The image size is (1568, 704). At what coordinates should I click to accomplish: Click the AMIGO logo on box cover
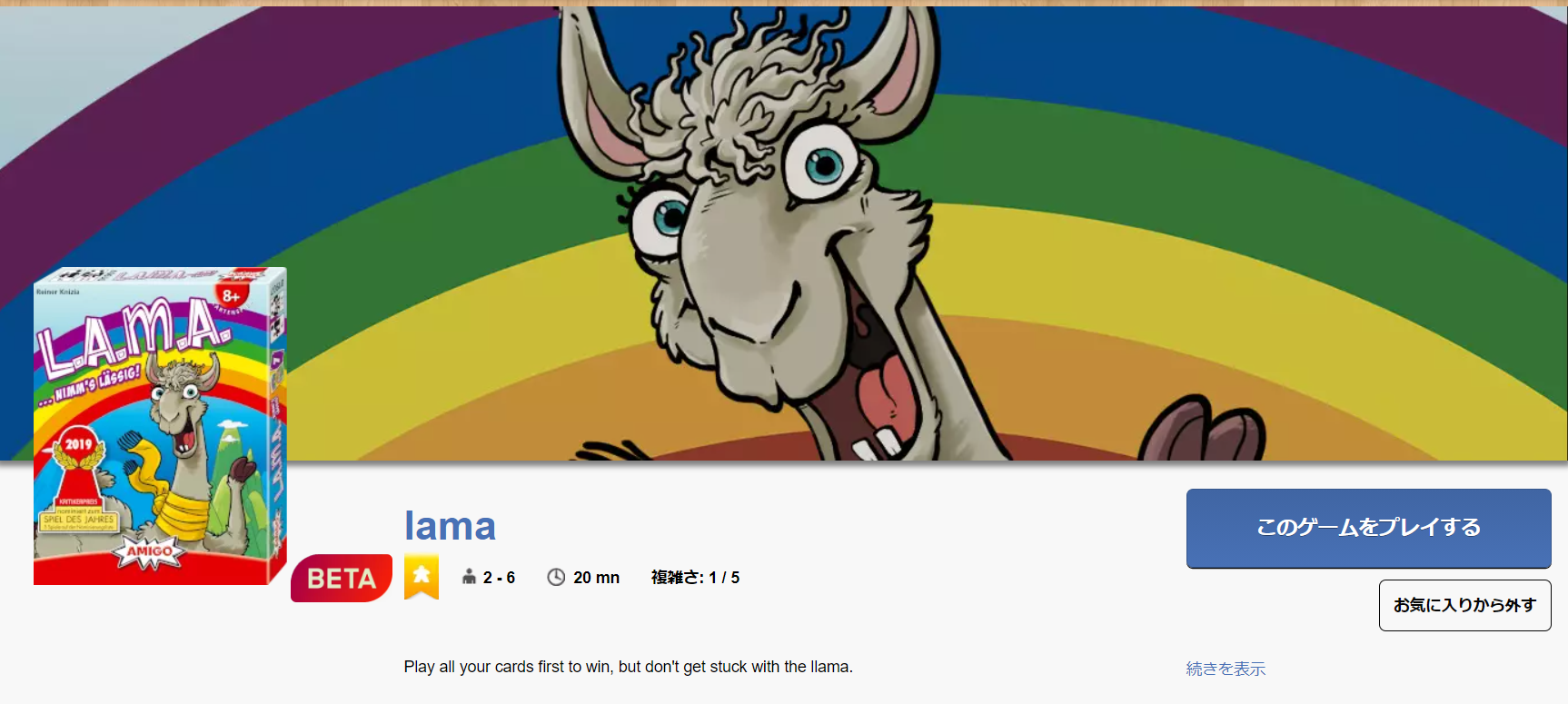point(149,551)
